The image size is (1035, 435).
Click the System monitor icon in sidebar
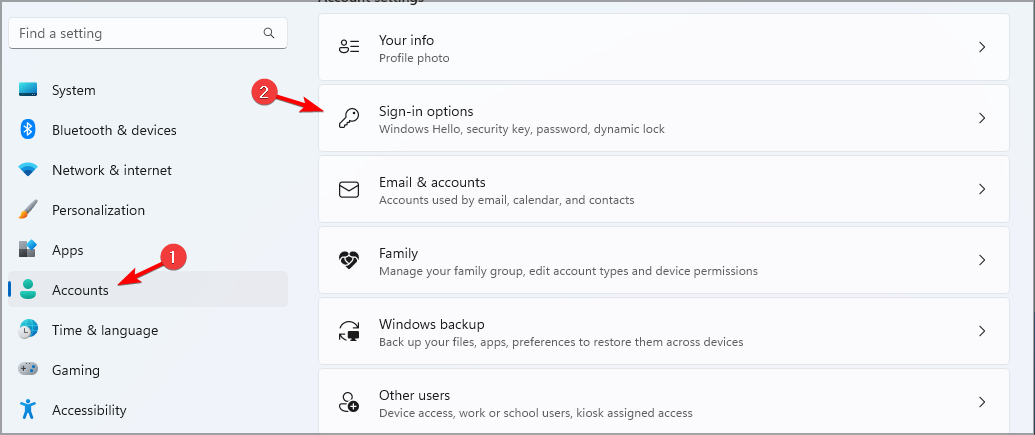[x=28, y=90]
